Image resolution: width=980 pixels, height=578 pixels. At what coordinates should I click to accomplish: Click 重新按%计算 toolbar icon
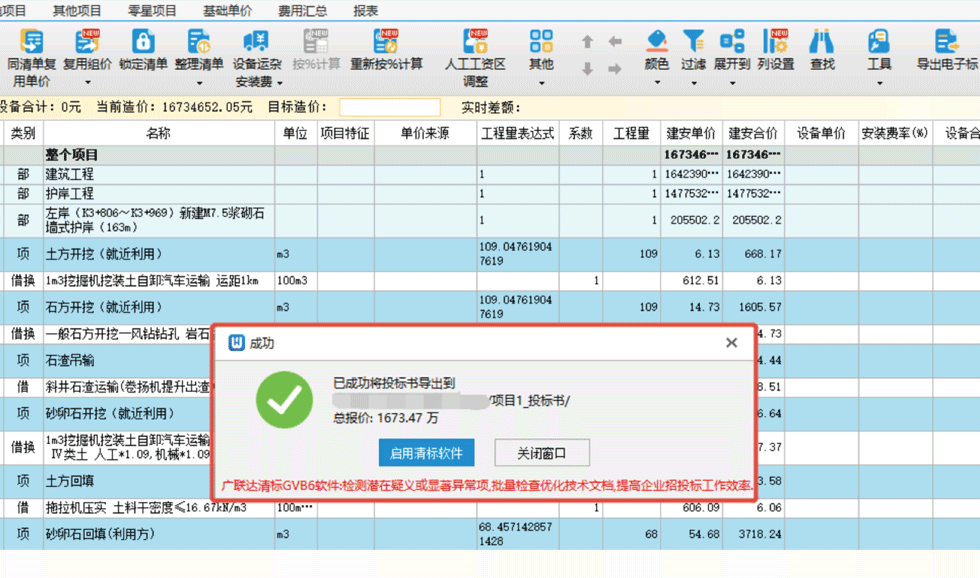(386, 42)
